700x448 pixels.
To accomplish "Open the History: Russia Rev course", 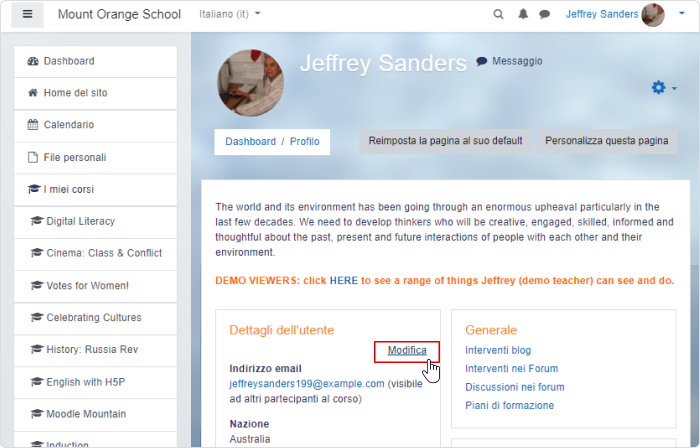I will (x=95, y=350).
